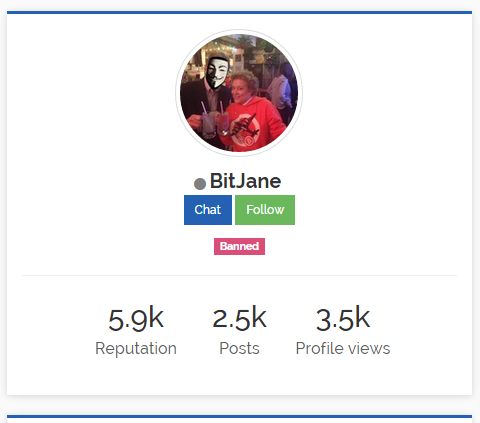Click the blue bar of the next card

pos(239,417)
